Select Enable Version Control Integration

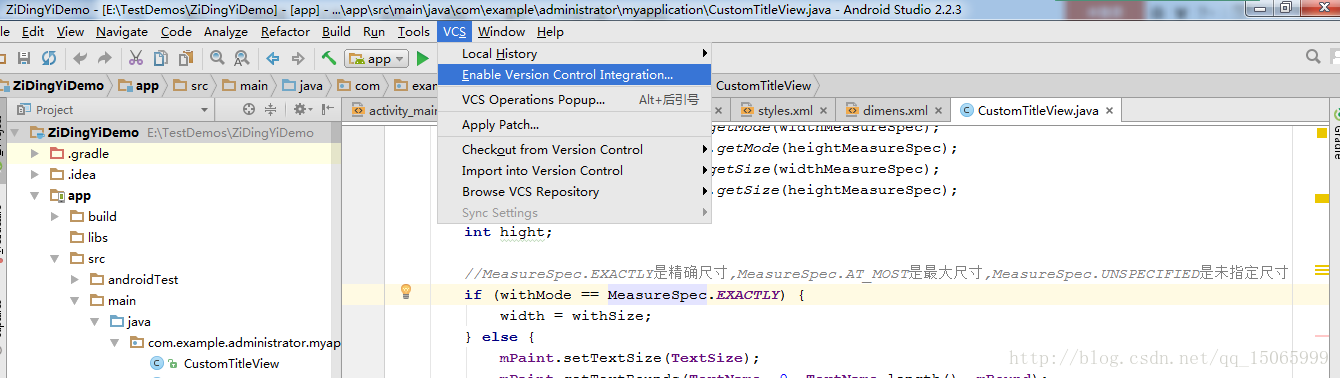(574, 75)
